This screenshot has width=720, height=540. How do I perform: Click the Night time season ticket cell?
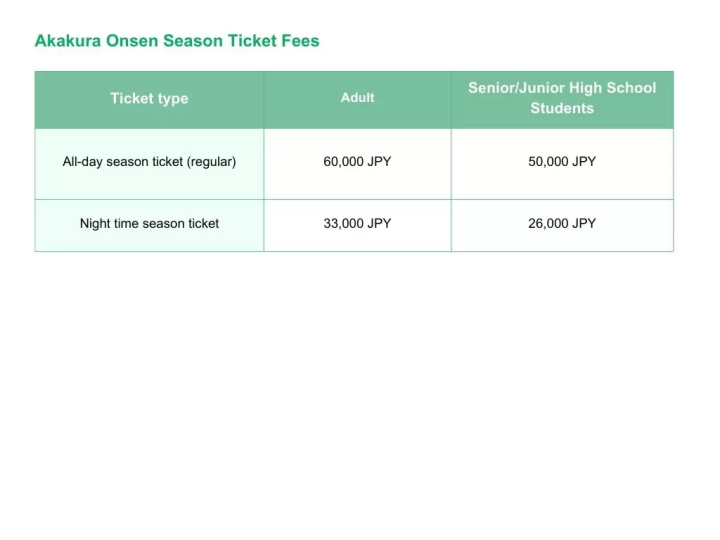click(149, 223)
